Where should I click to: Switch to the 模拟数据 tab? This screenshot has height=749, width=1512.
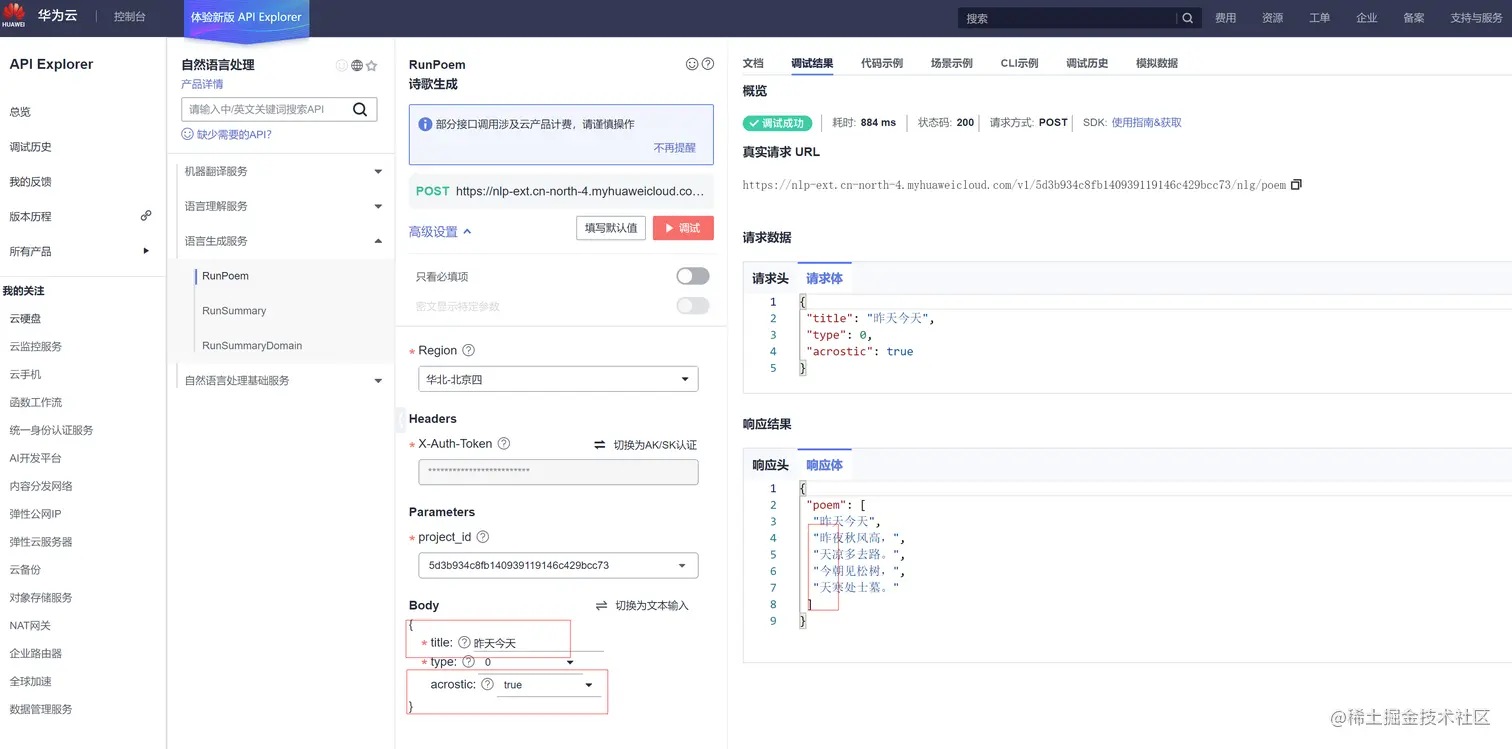click(1157, 63)
